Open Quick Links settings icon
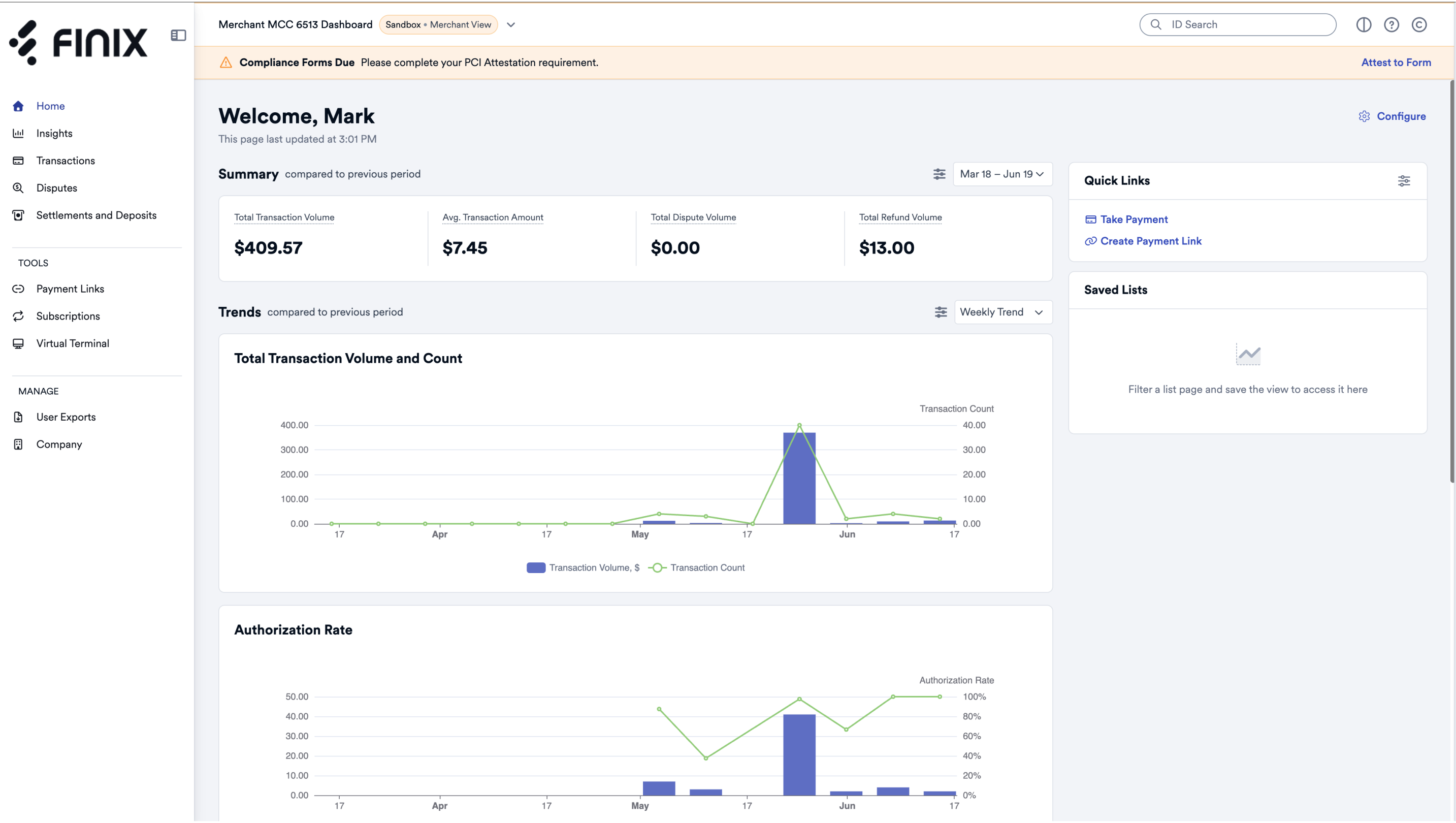The width and height of the screenshot is (1456, 823). (x=1403, y=181)
